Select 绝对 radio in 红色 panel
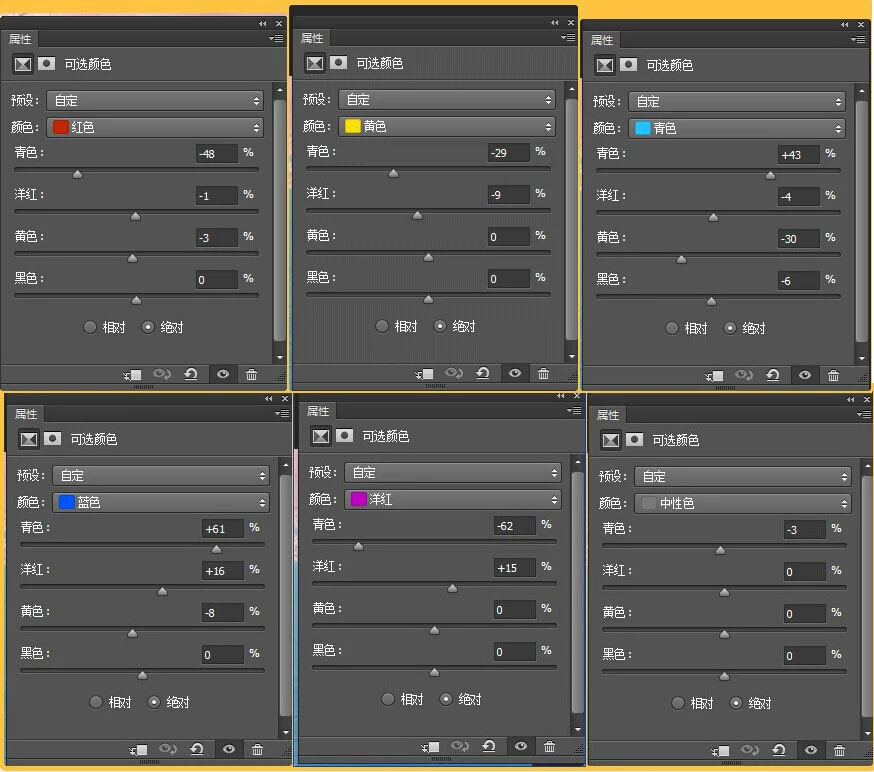The width and height of the screenshot is (874, 772). pos(148,327)
